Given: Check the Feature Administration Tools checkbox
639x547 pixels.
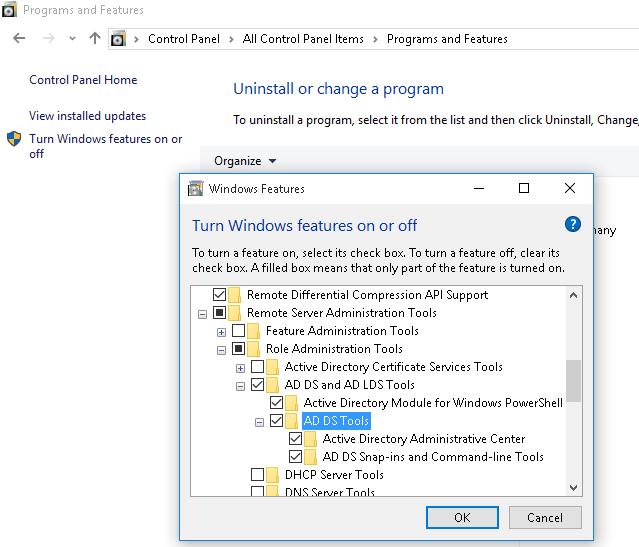Looking at the screenshot, I should (238, 331).
